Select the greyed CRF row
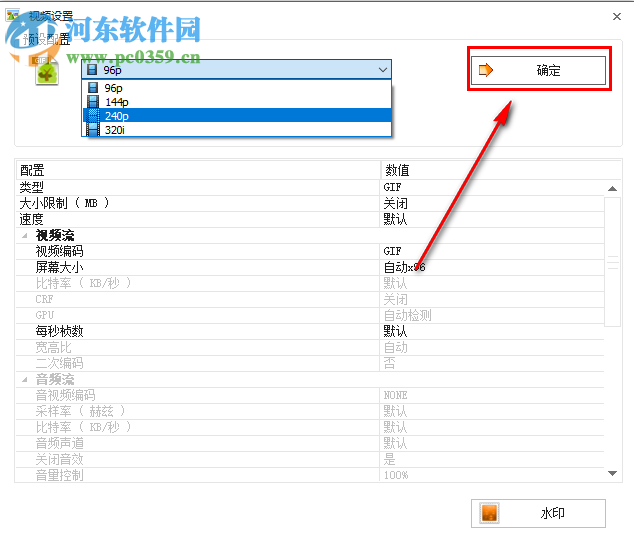This screenshot has width=634, height=543. tap(310, 299)
